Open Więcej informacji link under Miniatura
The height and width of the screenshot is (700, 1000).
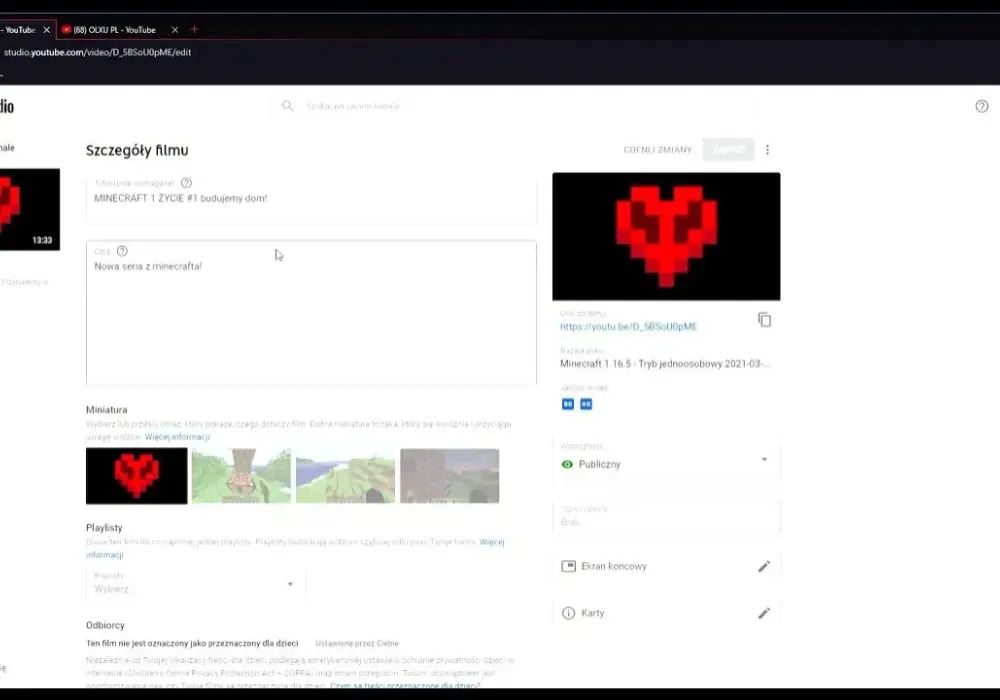tap(177, 437)
